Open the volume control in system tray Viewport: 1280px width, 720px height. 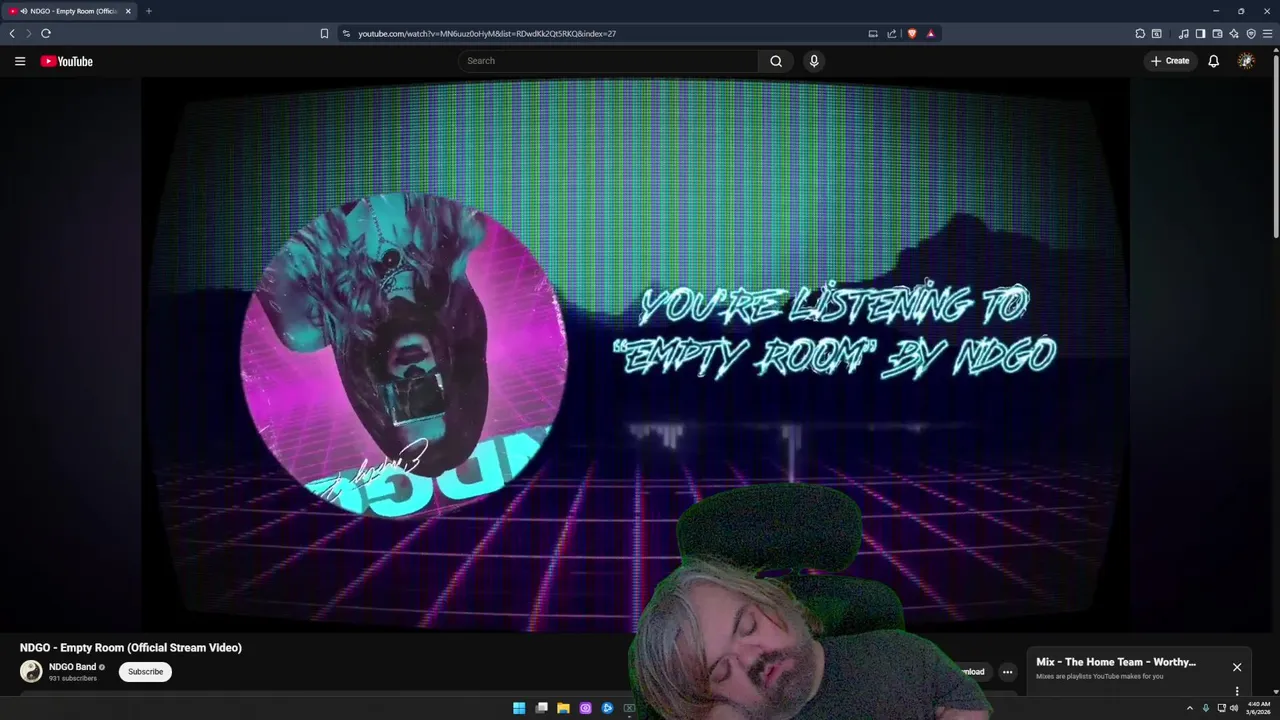point(1234,708)
